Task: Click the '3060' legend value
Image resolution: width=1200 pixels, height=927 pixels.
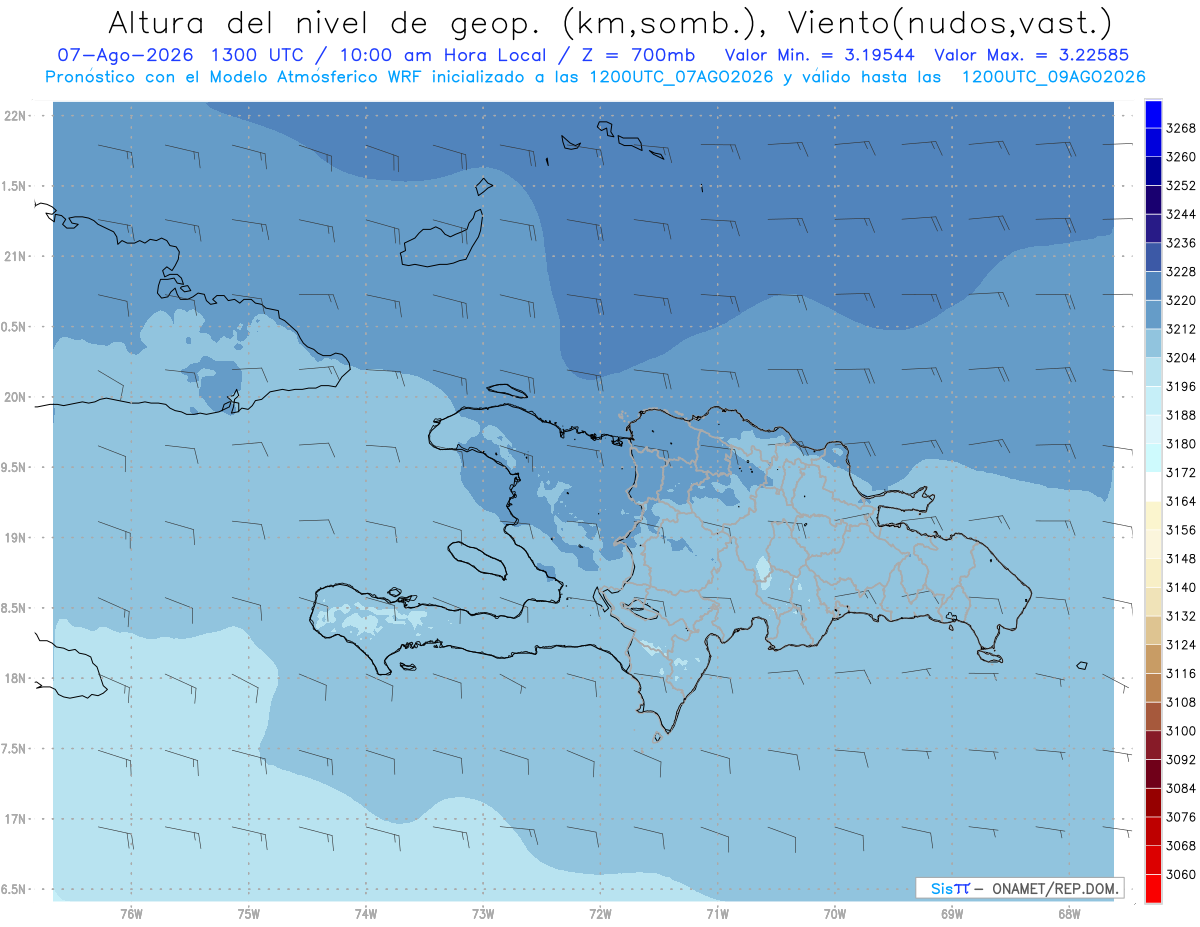Action: click(1181, 874)
